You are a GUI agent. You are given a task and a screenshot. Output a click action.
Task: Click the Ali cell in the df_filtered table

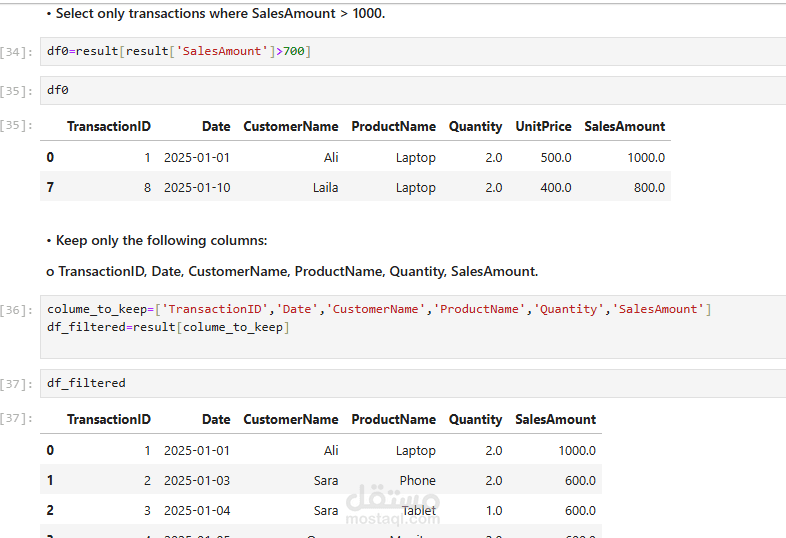[x=331, y=450]
